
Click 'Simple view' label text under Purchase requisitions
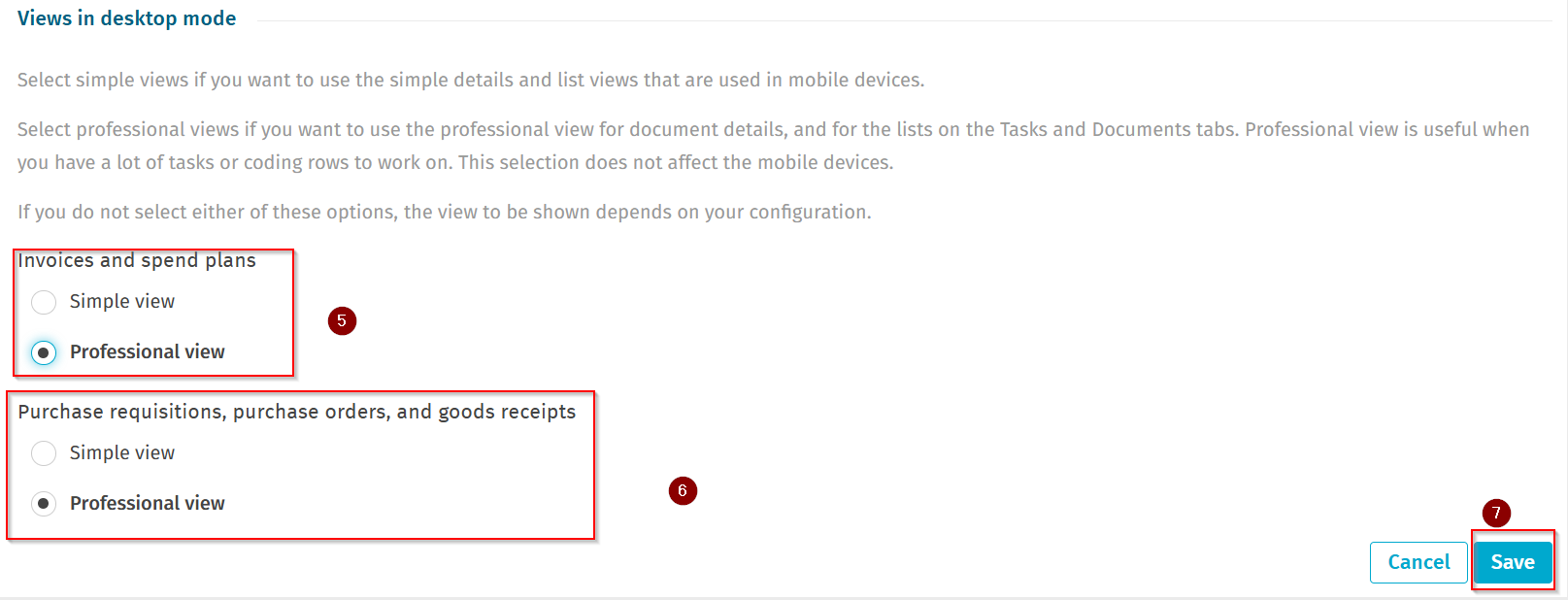(122, 453)
